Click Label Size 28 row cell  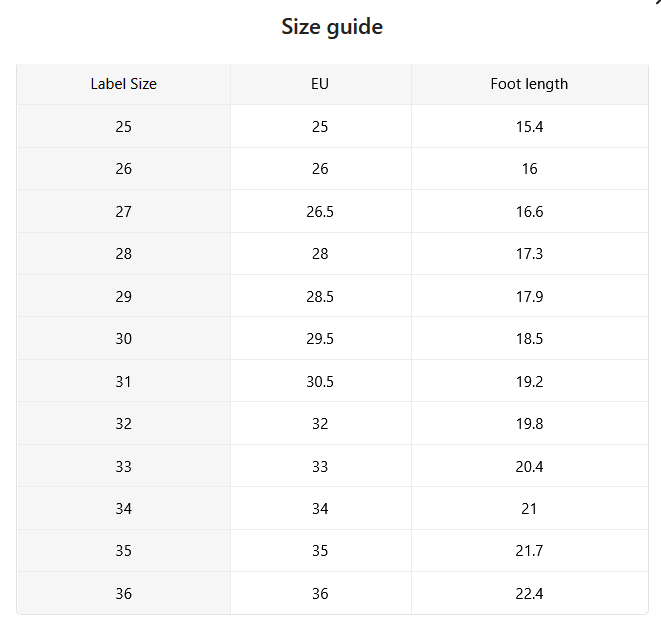(x=124, y=254)
